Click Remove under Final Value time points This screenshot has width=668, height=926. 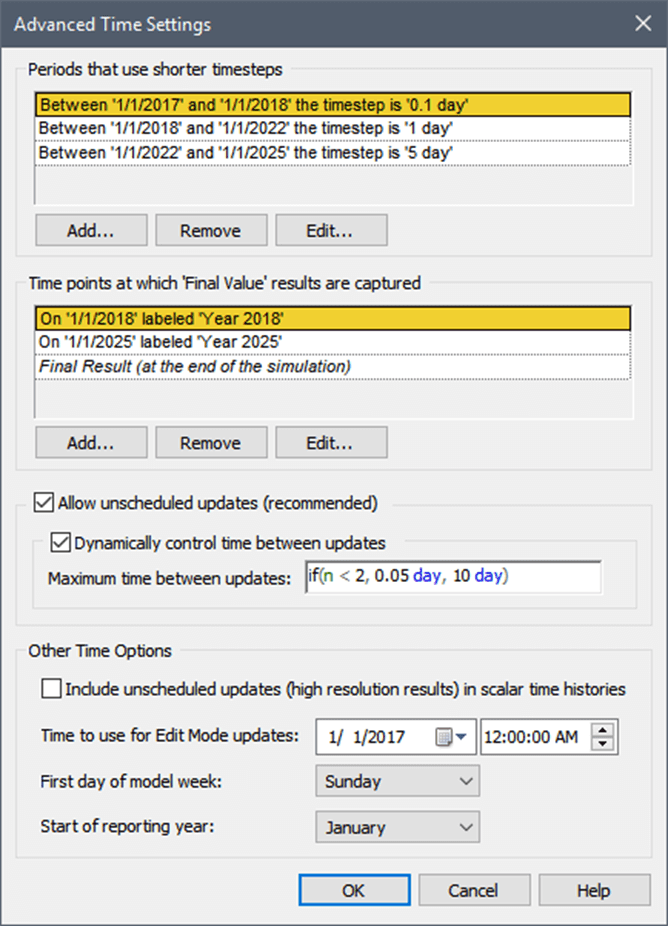click(x=211, y=443)
